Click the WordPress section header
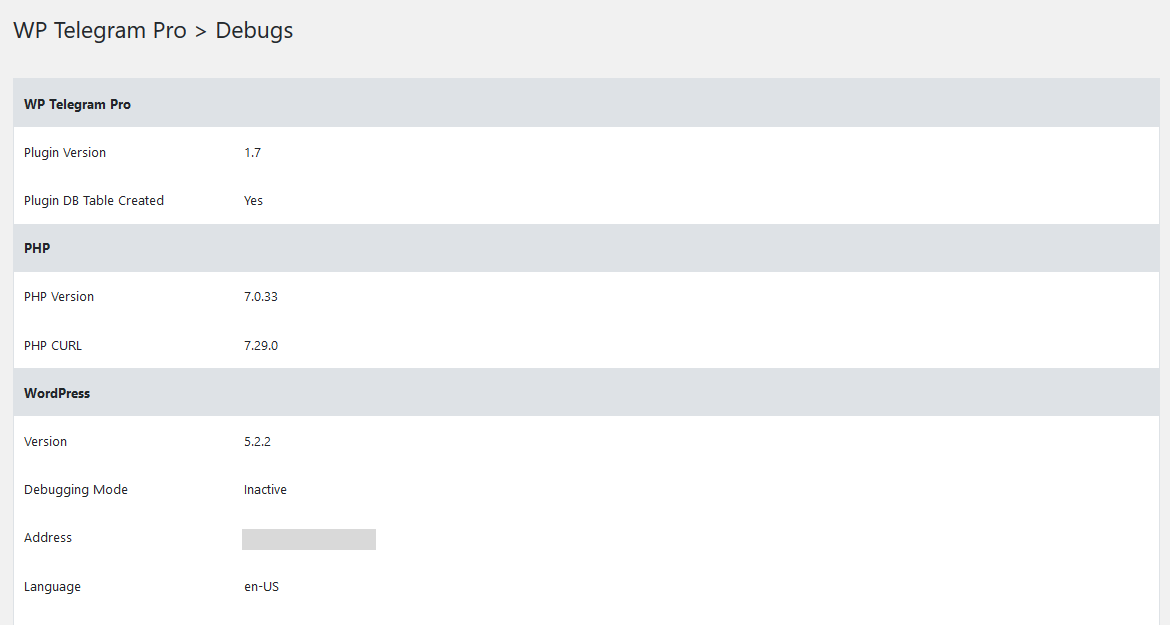This screenshot has width=1170, height=625. (57, 393)
